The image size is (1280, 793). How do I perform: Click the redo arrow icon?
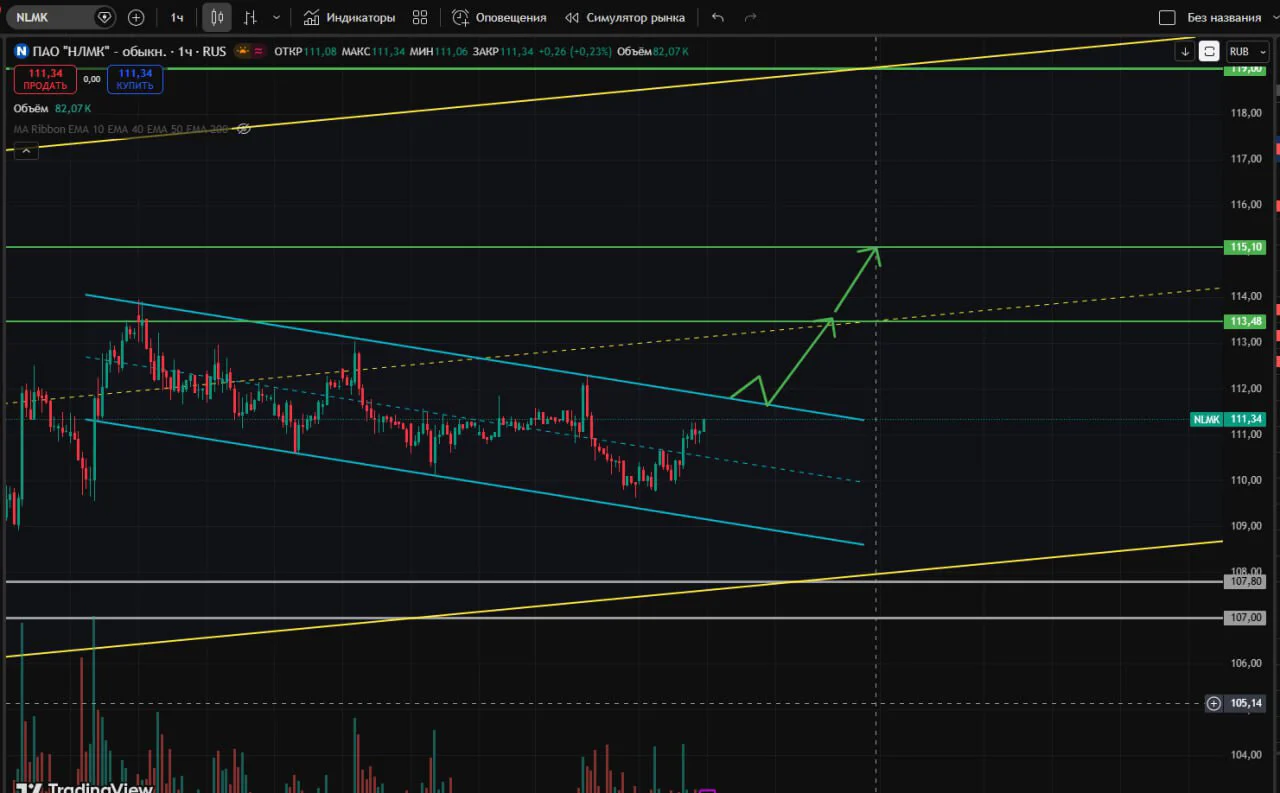pyautogui.click(x=751, y=17)
